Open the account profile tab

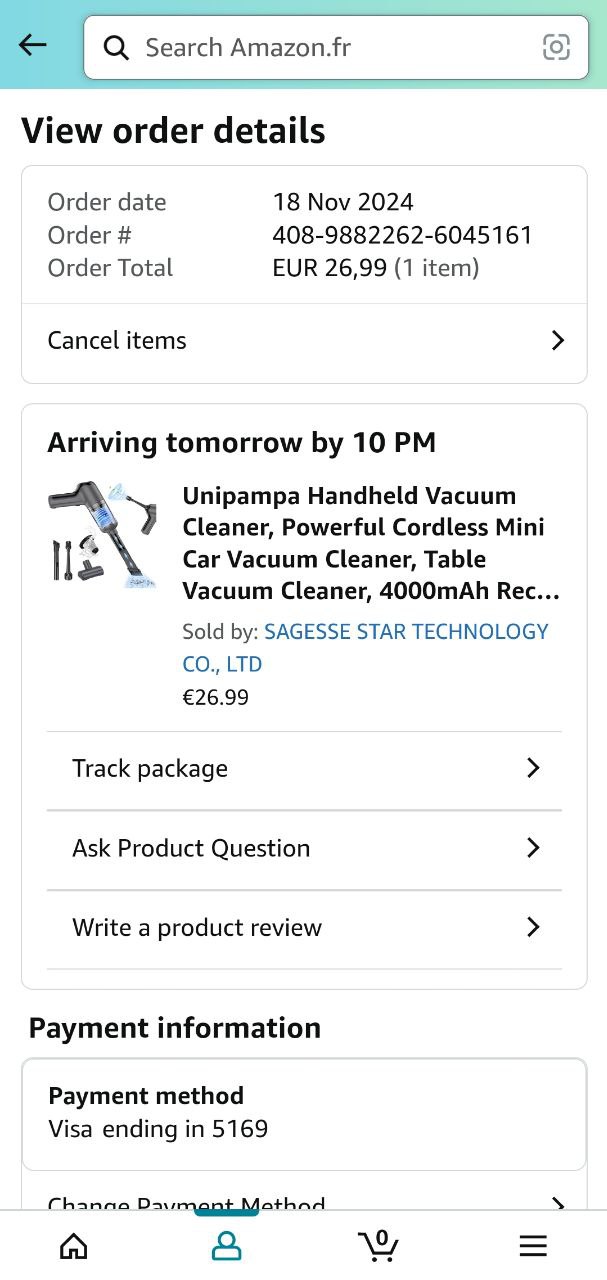(x=227, y=1245)
